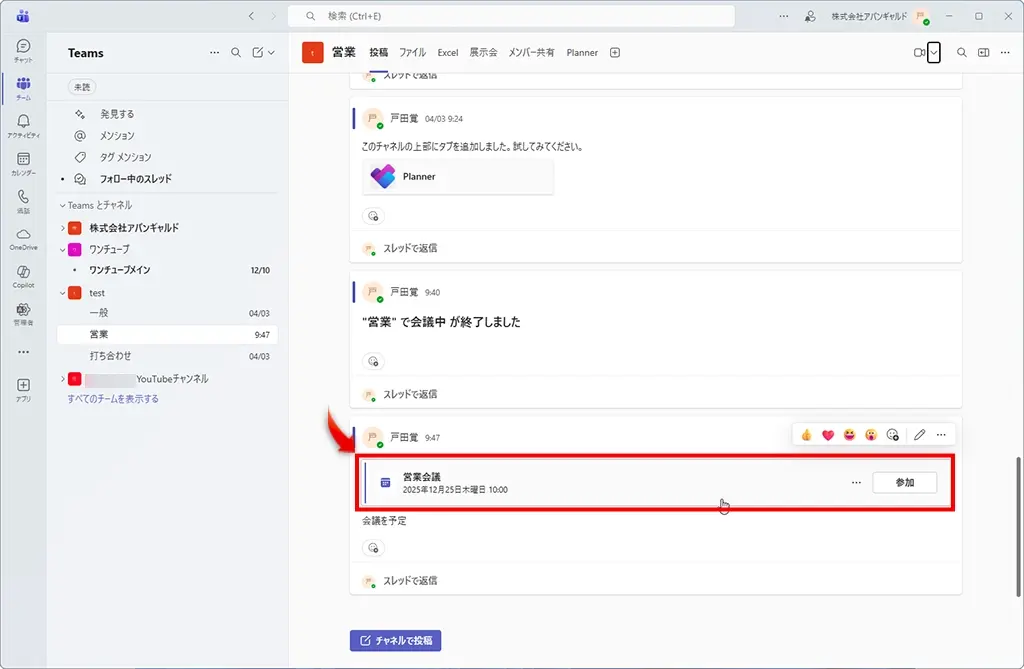Open the Chat icon in left rail
This screenshot has width=1024, height=669.
(x=23, y=50)
